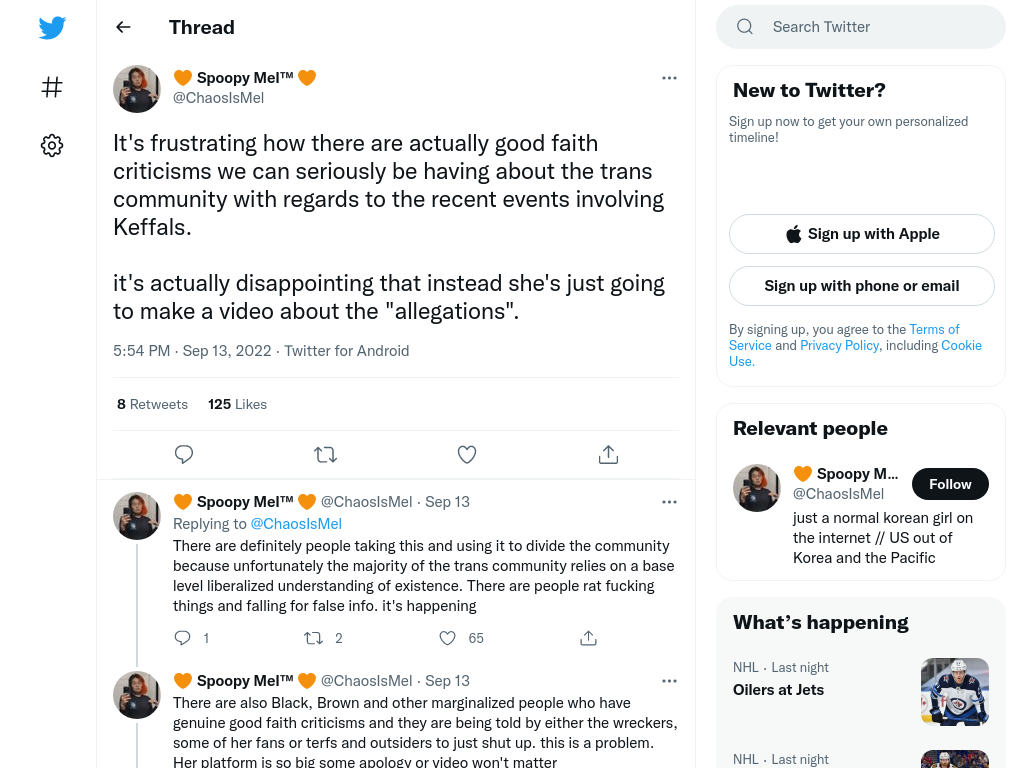
Task: Like the first reply with 65 likes
Action: [x=447, y=638]
